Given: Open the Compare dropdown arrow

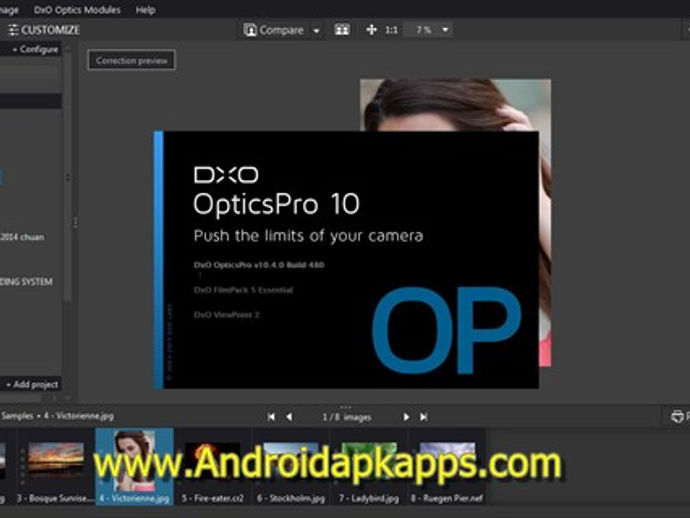Looking at the screenshot, I should [316, 30].
